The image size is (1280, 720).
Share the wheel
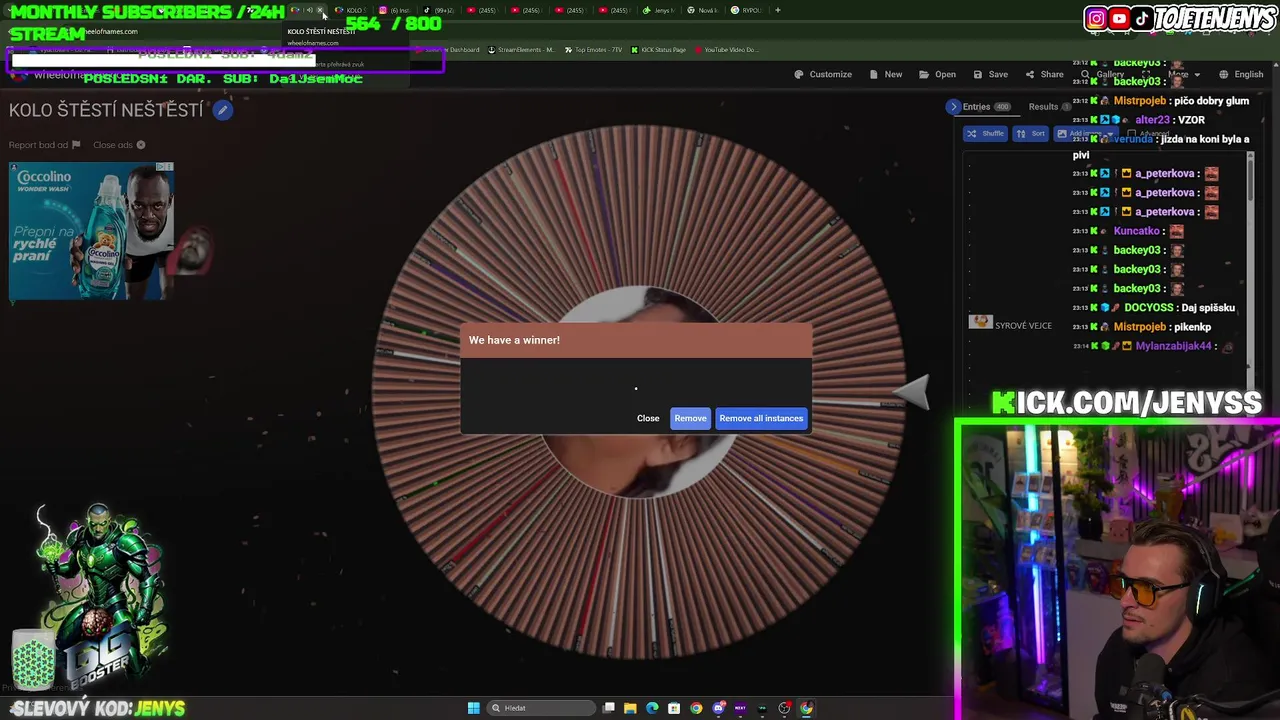click(x=1044, y=74)
